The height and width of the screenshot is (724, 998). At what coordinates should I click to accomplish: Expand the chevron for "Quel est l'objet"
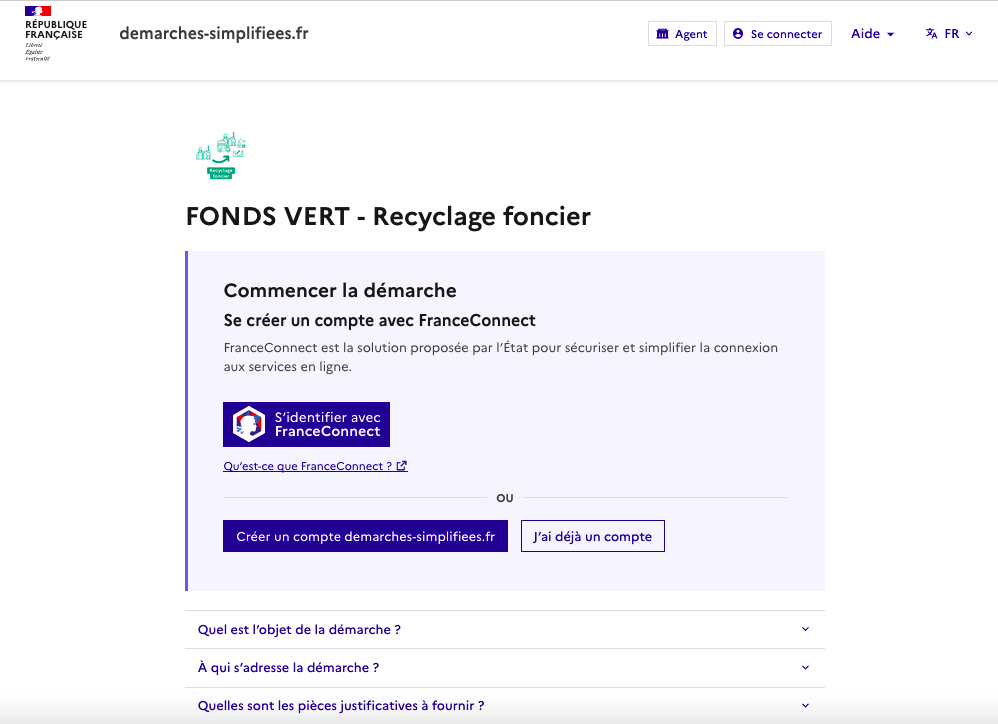tap(805, 630)
